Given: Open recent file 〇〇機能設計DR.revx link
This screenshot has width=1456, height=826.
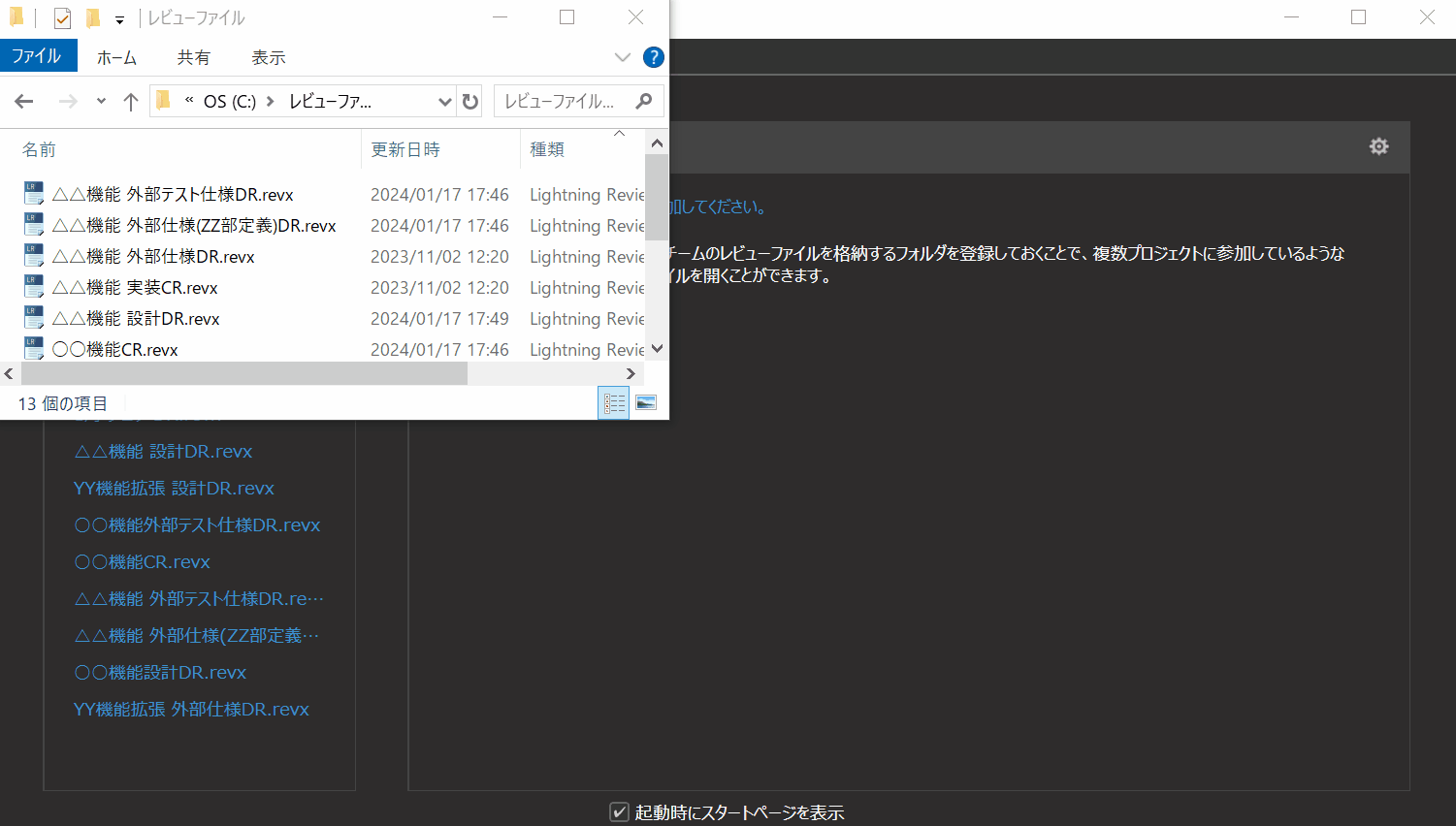Looking at the screenshot, I should pos(160,673).
